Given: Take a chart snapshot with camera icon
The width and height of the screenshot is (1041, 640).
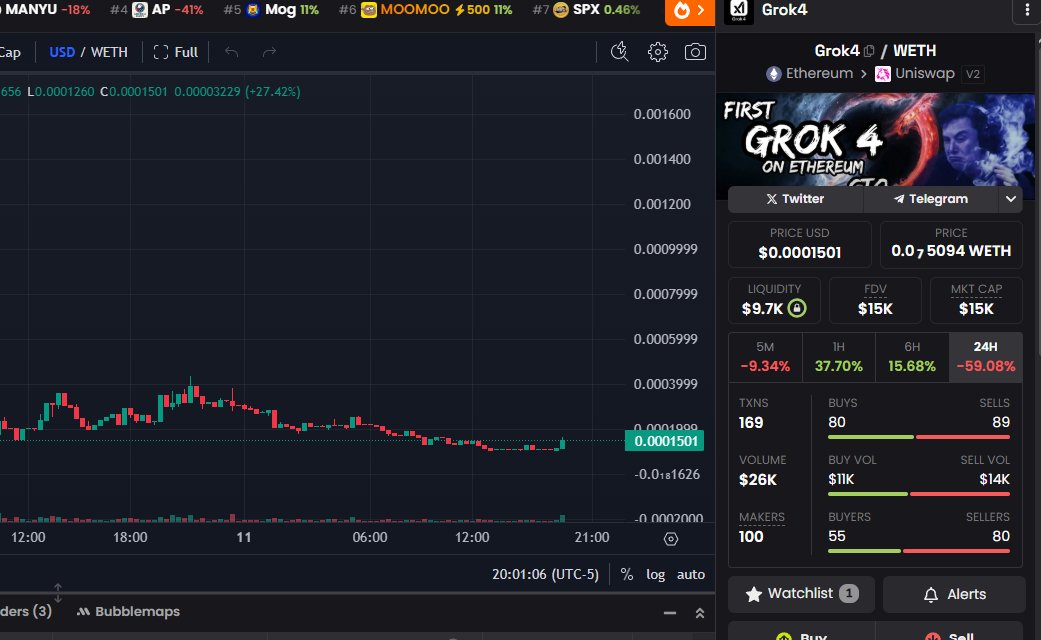Looking at the screenshot, I should pos(695,52).
